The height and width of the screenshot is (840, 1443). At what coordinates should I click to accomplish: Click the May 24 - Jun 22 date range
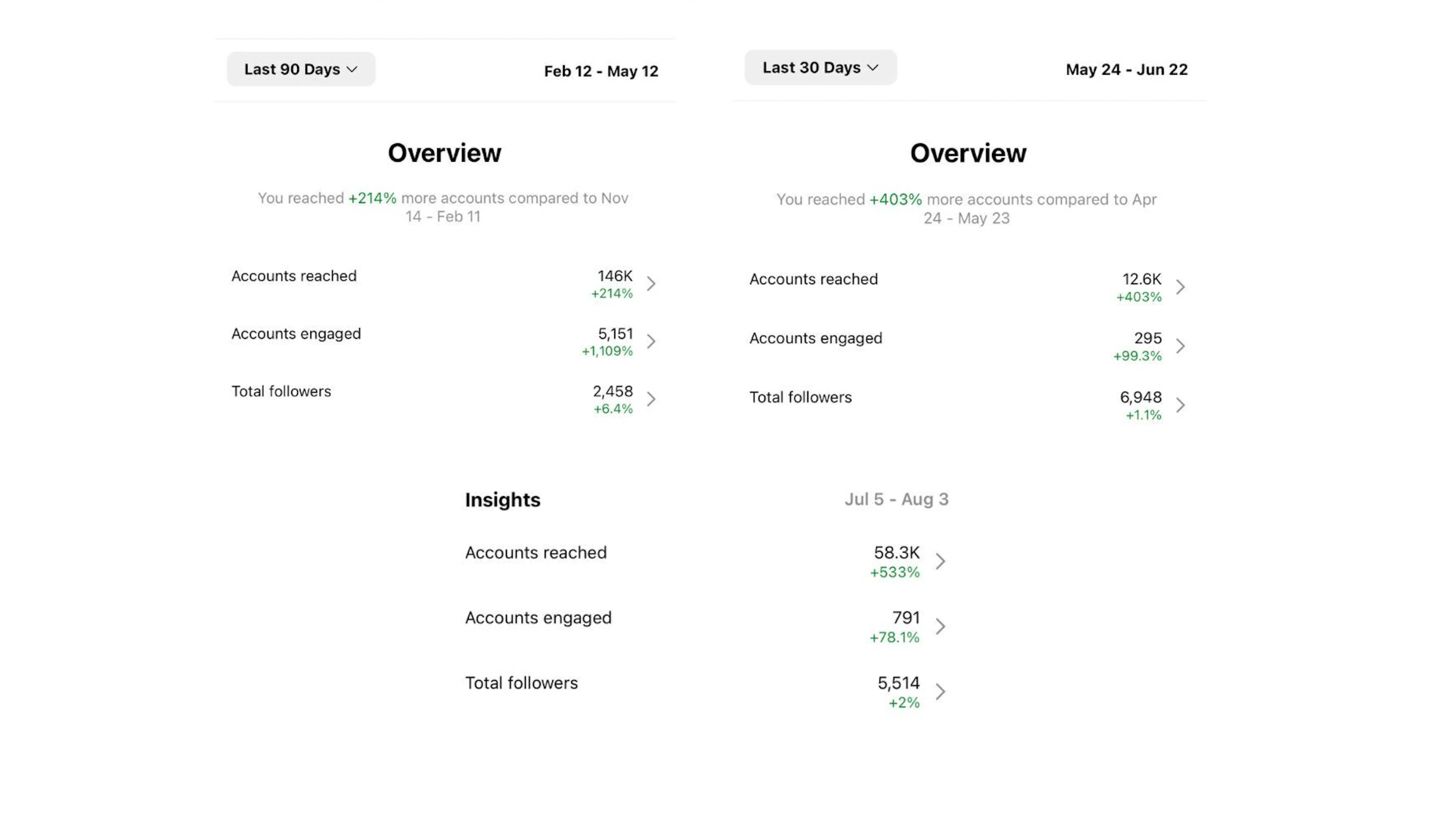pyautogui.click(x=1126, y=69)
